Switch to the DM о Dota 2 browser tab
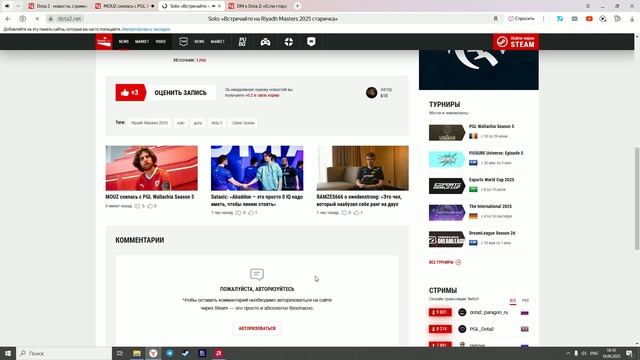 click(x=258, y=6)
